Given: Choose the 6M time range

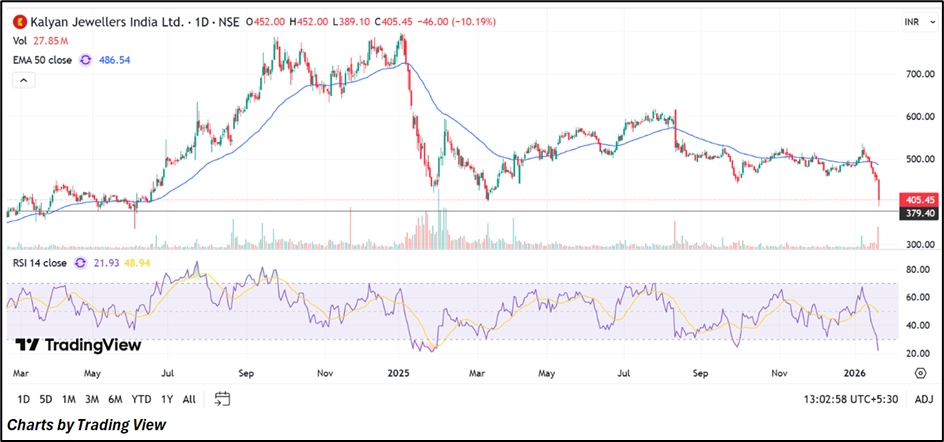Looking at the screenshot, I should pyautogui.click(x=116, y=399).
